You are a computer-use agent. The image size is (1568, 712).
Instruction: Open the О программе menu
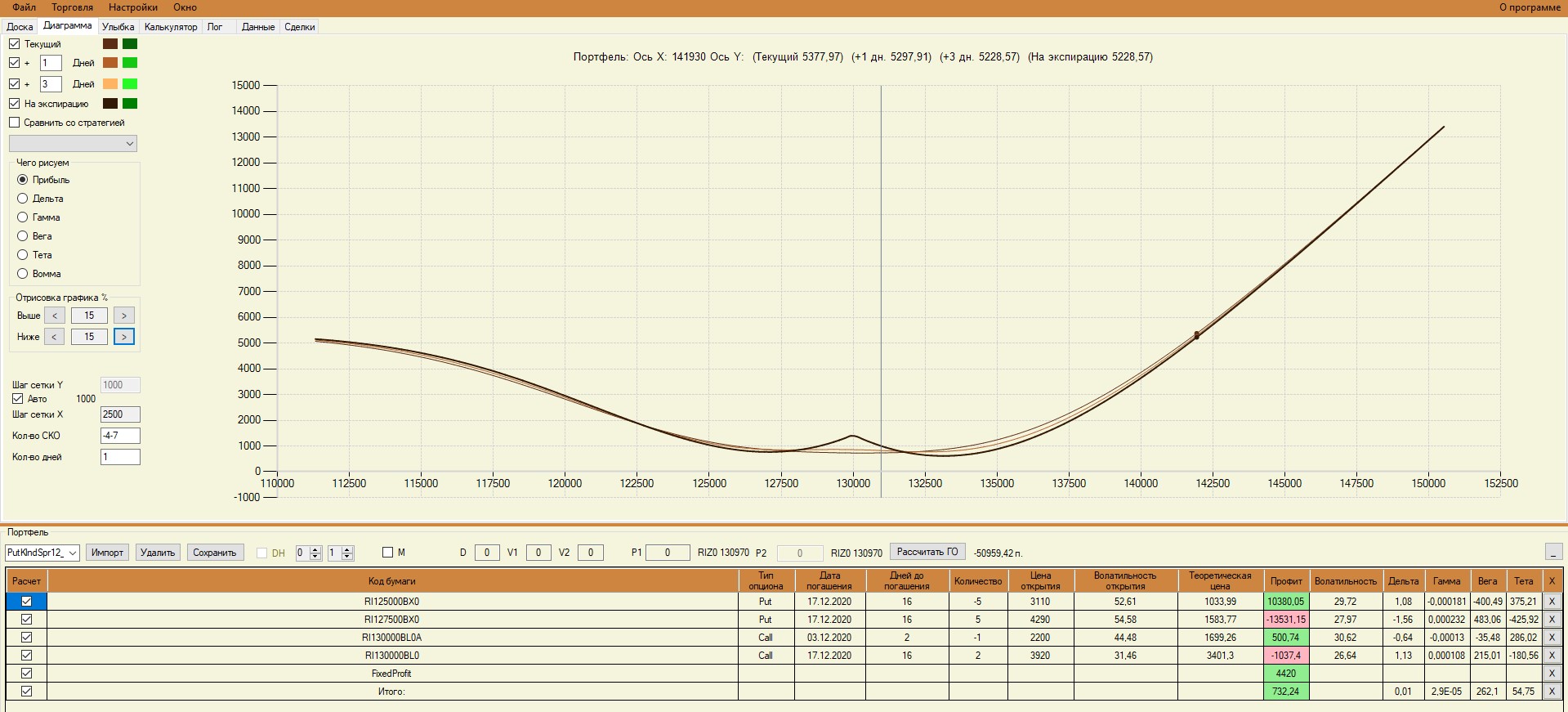coord(1530,7)
